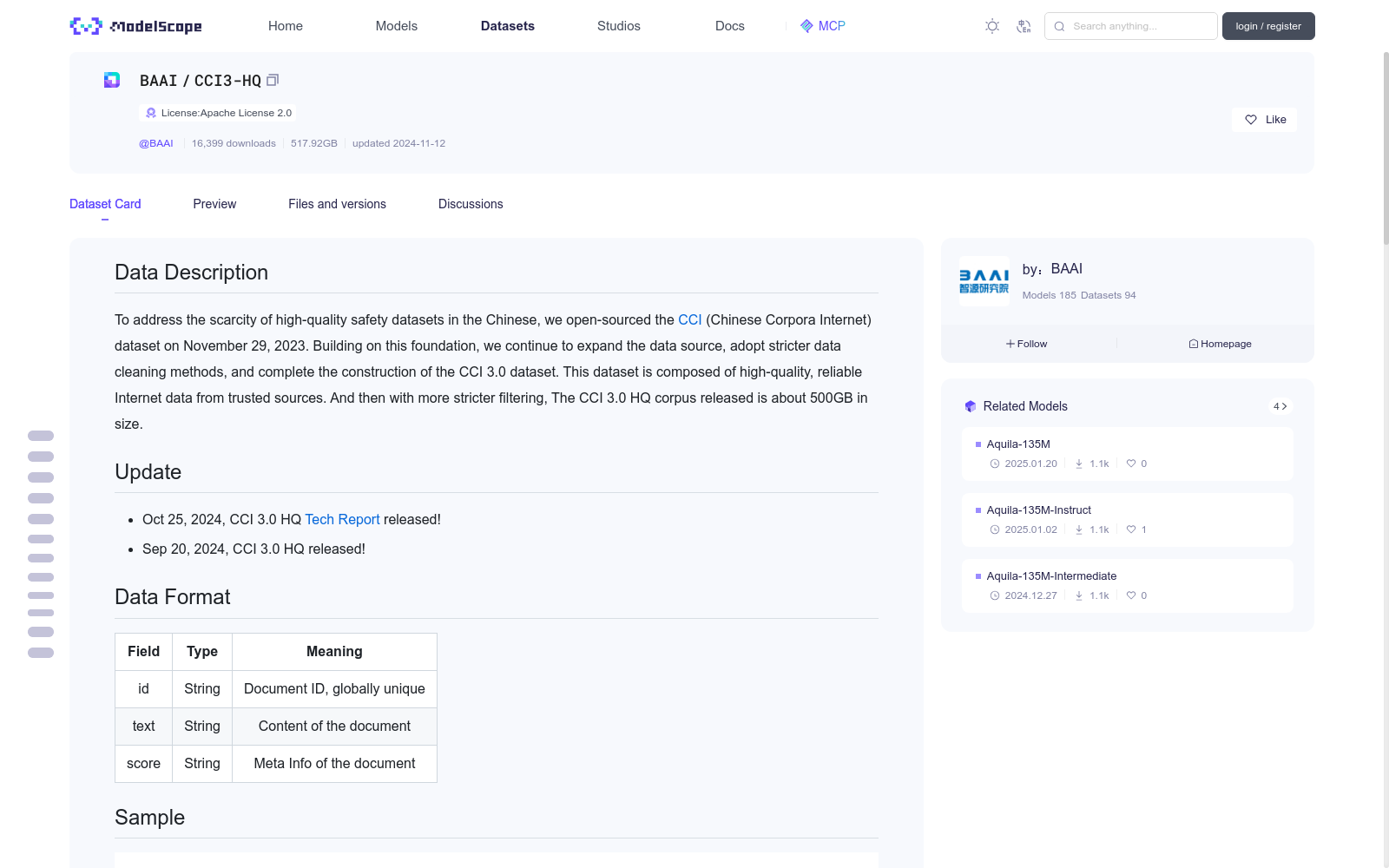The image size is (1389, 868).
Task: Click the 'Update' heading
Action: point(148,472)
